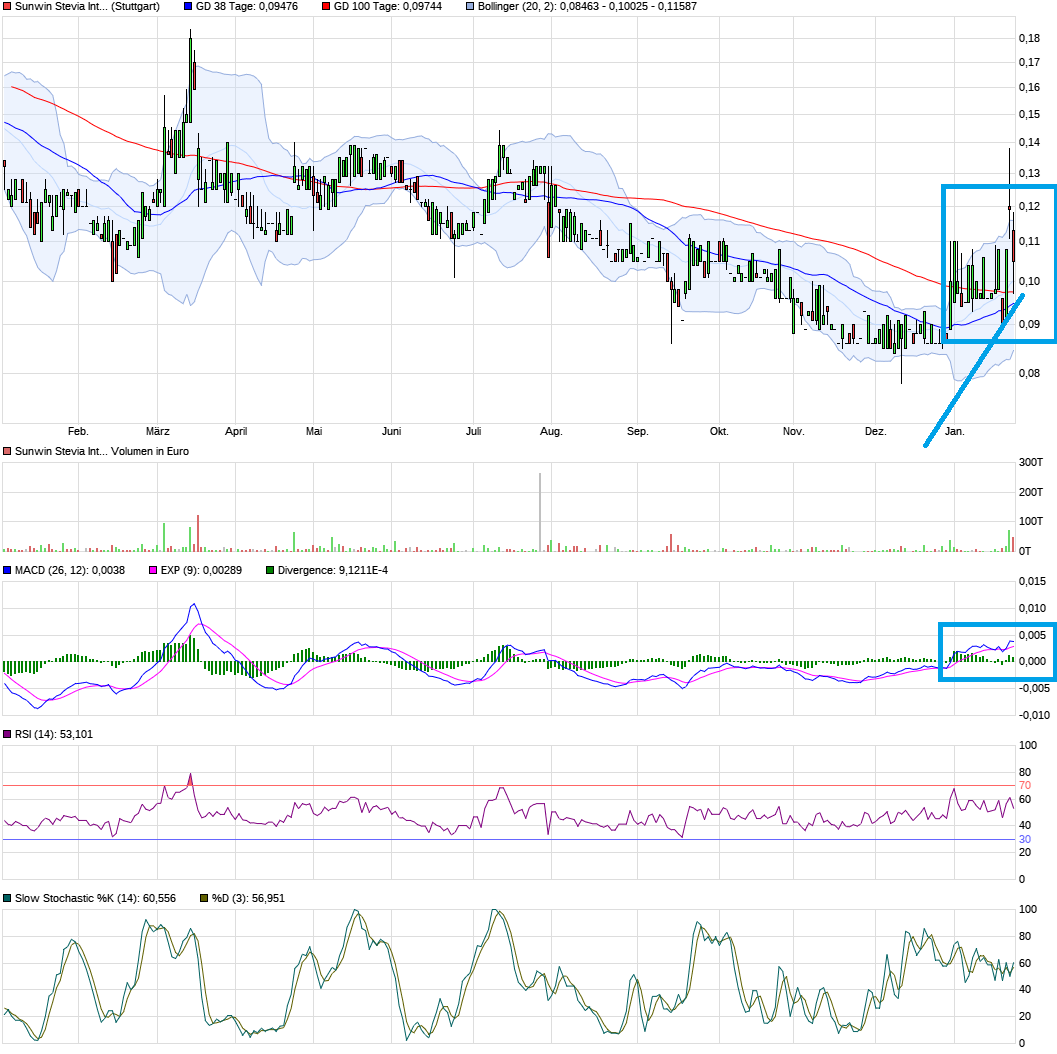The width and height of the screenshot is (1057, 1054).
Task: Click the 'Sep.' month axis label
Action: (638, 431)
